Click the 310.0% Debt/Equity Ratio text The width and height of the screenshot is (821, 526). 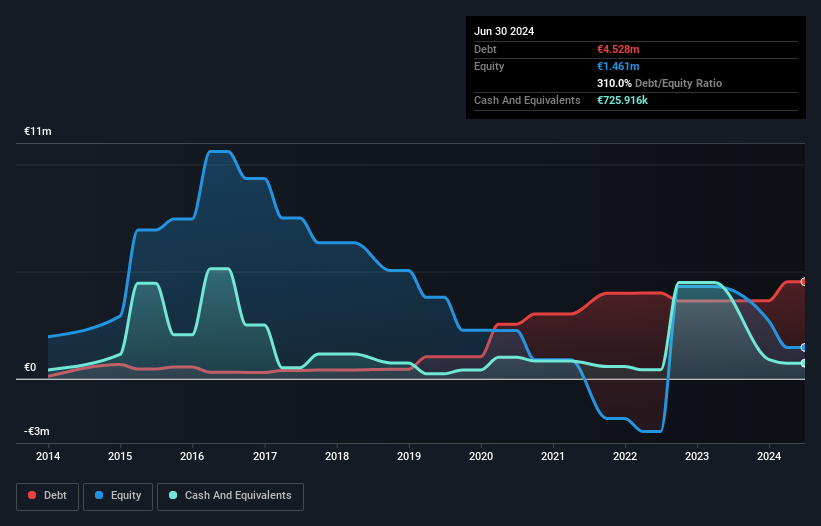tap(659, 83)
